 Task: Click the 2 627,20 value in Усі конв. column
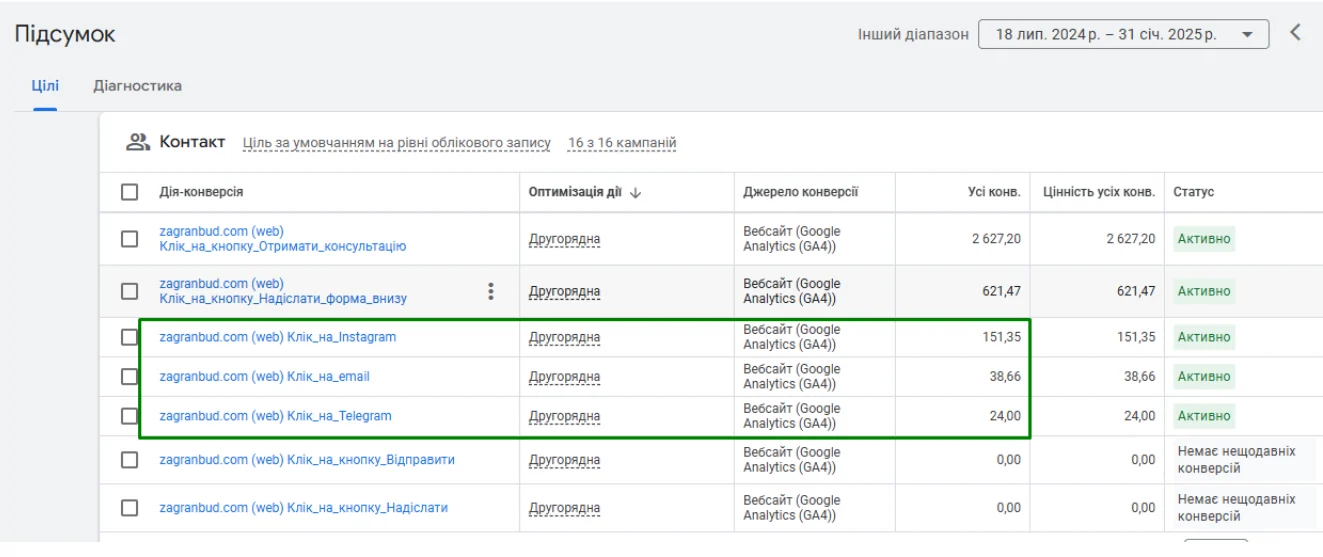pos(996,239)
